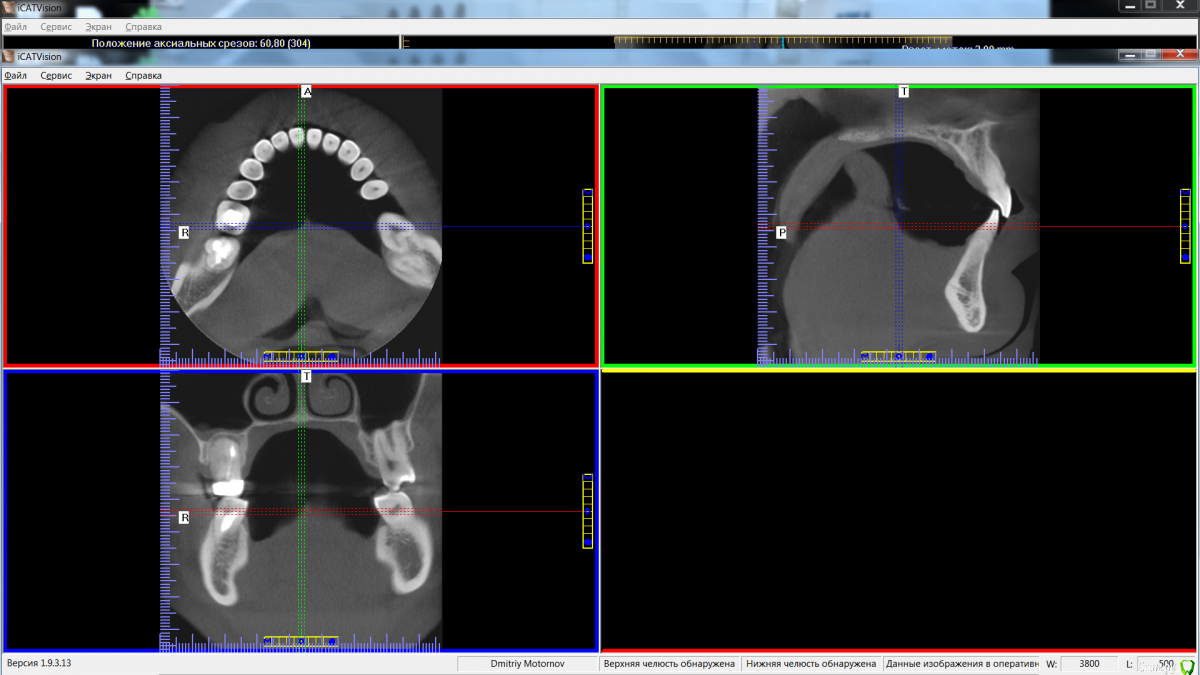Click the T orientation marker in the coronal view
Screen dimensions: 1200x675
(x=306, y=377)
